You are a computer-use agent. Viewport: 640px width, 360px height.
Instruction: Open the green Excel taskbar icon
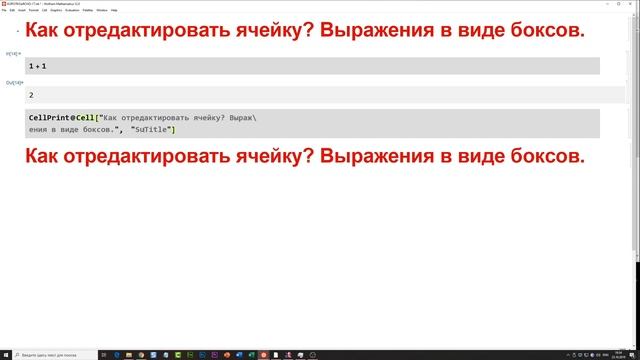251,355
